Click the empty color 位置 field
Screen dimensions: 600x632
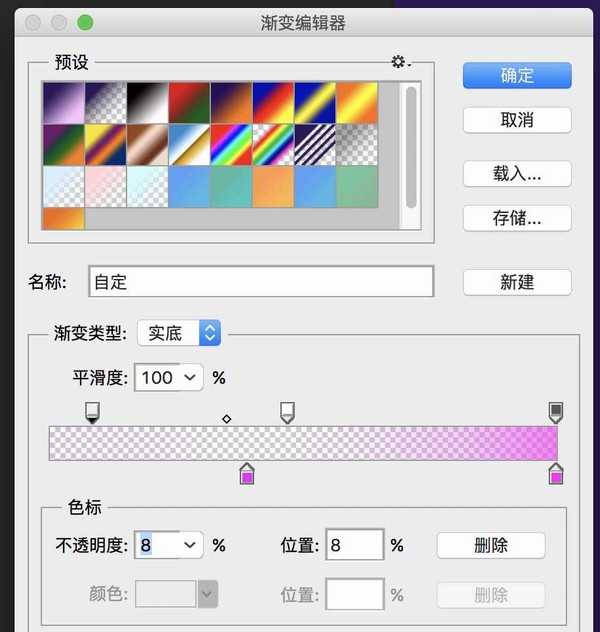click(355, 594)
